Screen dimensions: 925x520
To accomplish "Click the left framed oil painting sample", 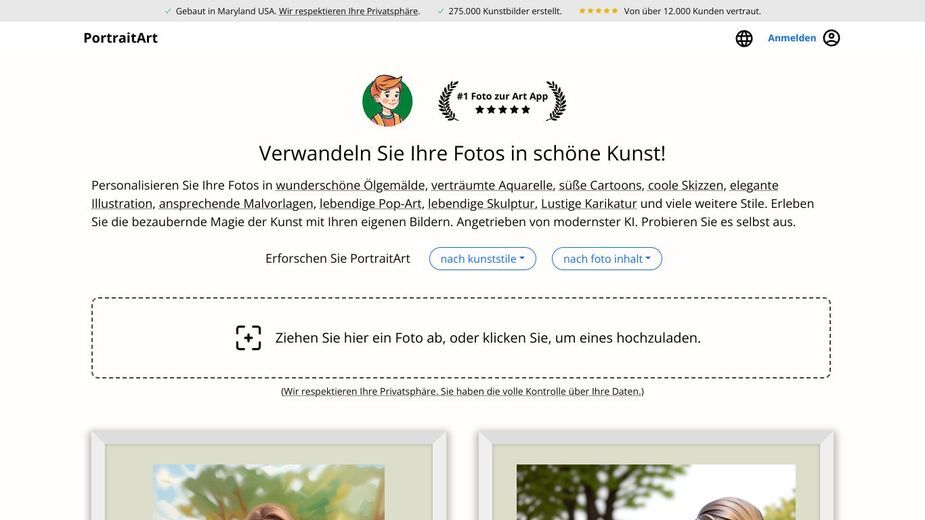I will pyautogui.click(x=268, y=476).
